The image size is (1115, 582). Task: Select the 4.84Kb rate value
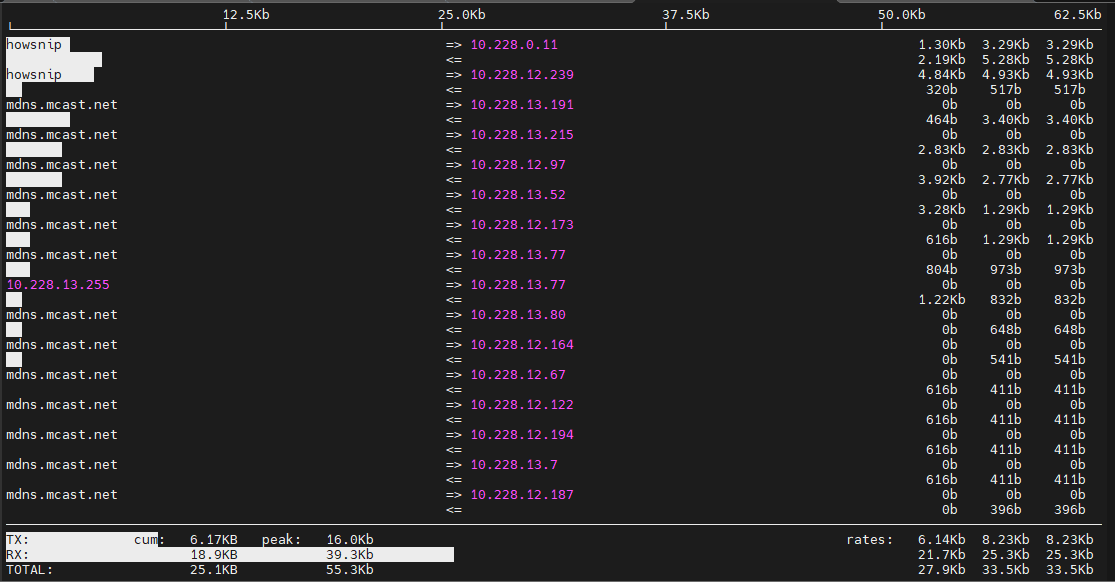[x=941, y=75]
